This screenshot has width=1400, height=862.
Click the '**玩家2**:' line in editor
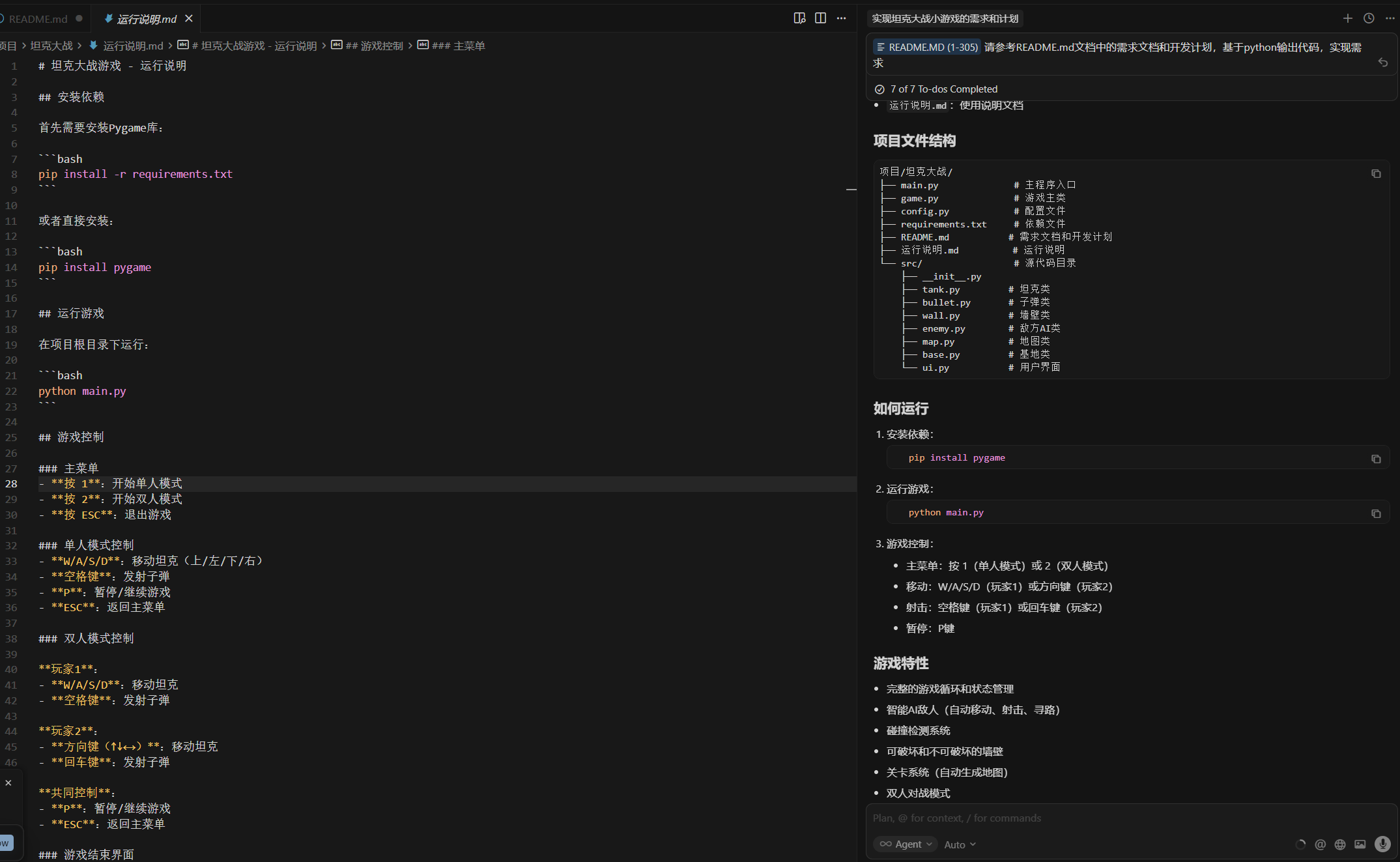click(x=68, y=731)
